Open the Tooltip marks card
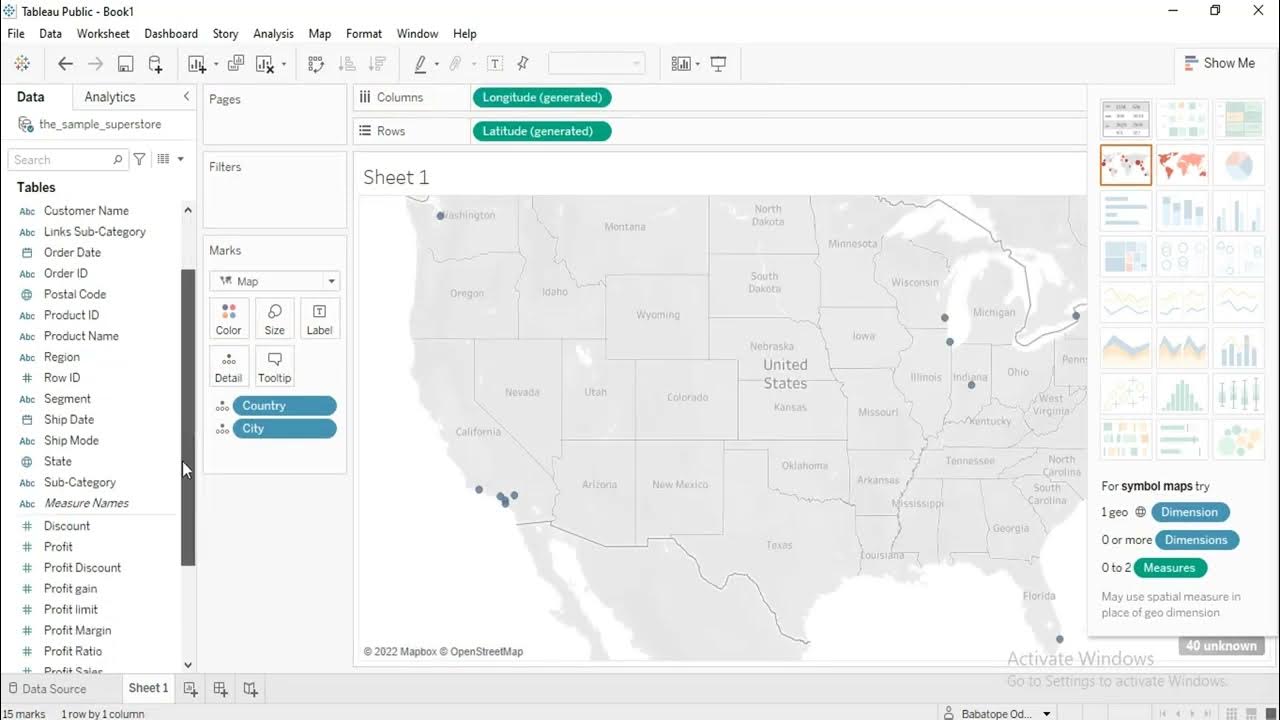The width and height of the screenshot is (1280, 720). coord(274,366)
